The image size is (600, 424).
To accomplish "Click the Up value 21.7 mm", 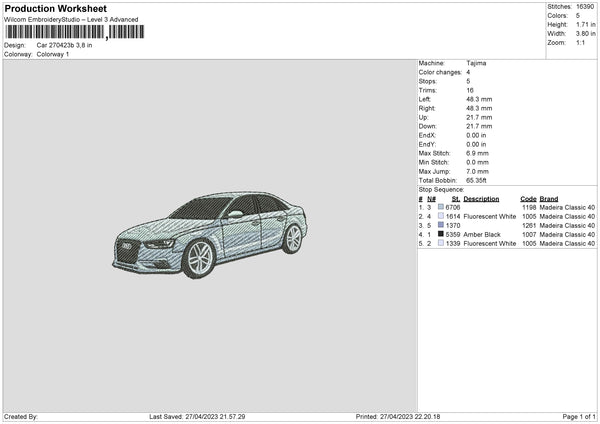I will coord(479,117).
